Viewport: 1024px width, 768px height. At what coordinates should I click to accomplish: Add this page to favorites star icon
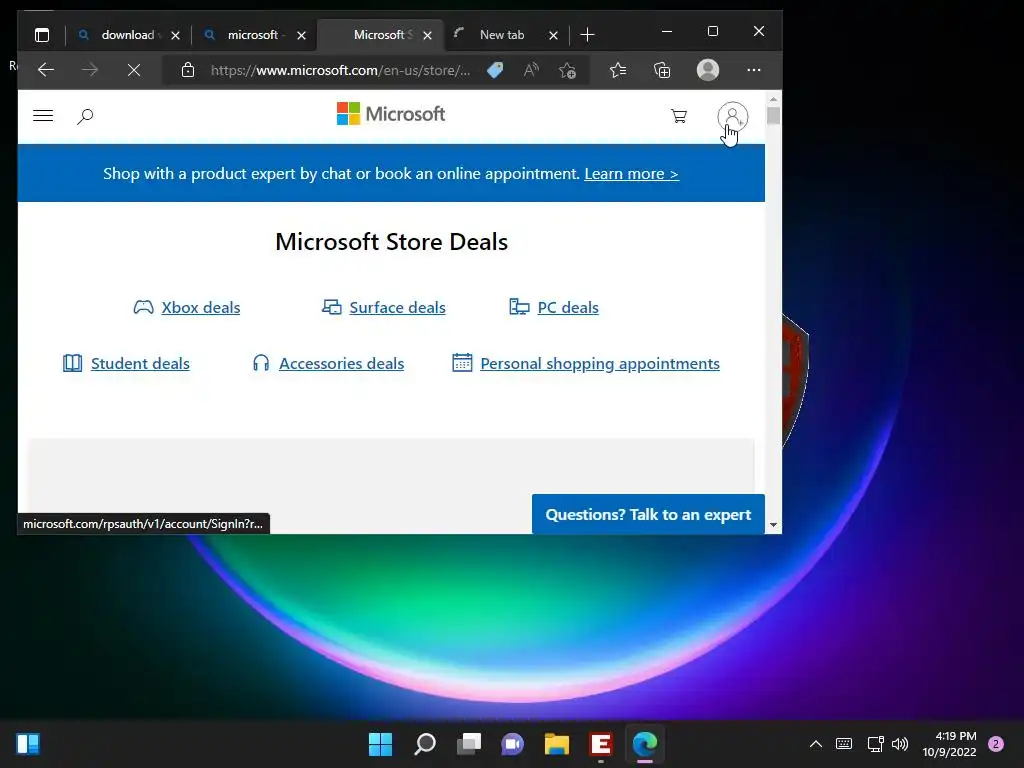[x=568, y=70]
